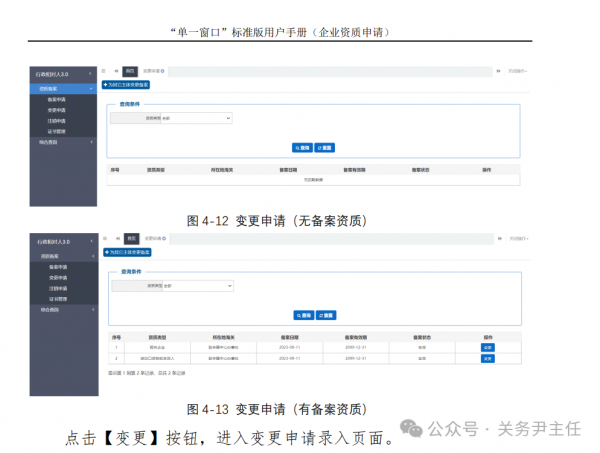Click the 变更 button in the first table row
The width and height of the screenshot is (600, 453).
coord(488,346)
